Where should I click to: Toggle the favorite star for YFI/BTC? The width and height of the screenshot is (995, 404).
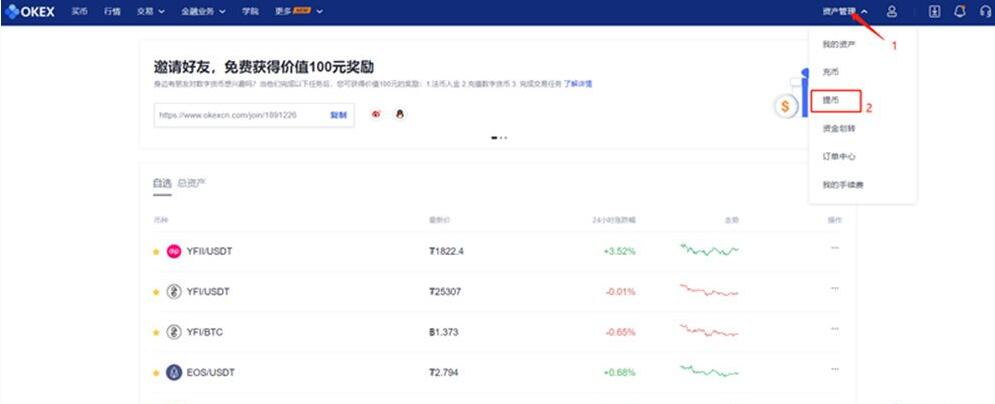[x=155, y=332]
